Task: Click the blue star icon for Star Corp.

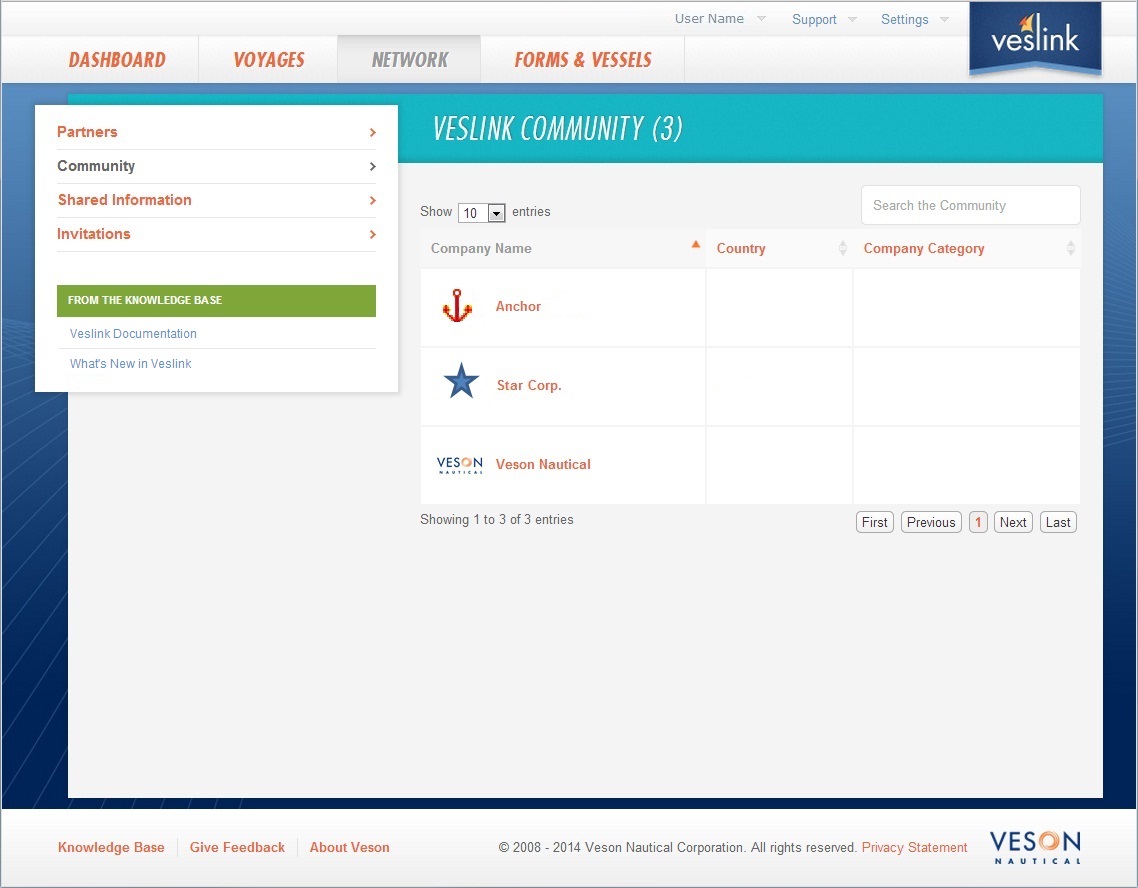Action: 460,379
